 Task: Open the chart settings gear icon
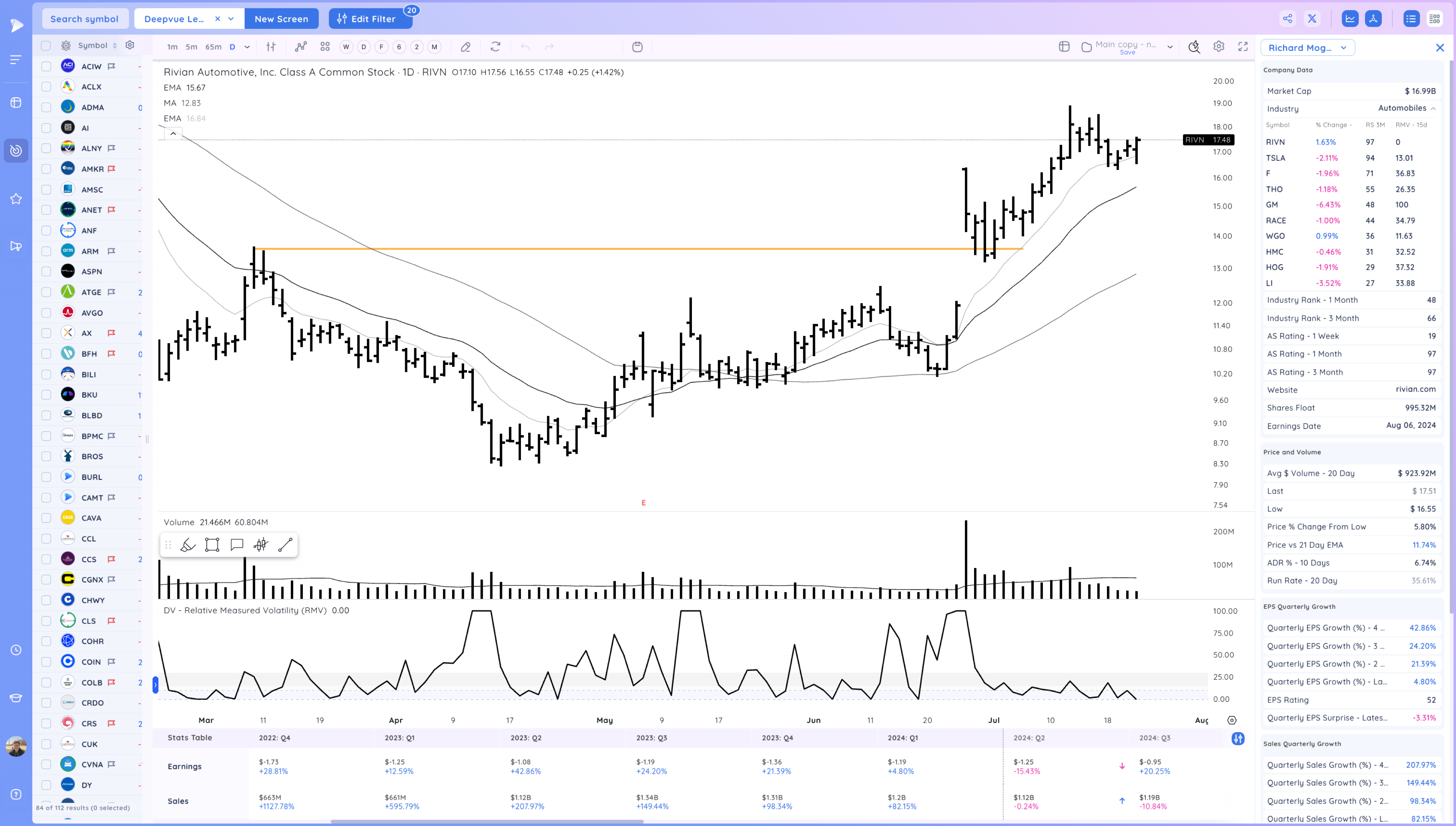[1219, 47]
